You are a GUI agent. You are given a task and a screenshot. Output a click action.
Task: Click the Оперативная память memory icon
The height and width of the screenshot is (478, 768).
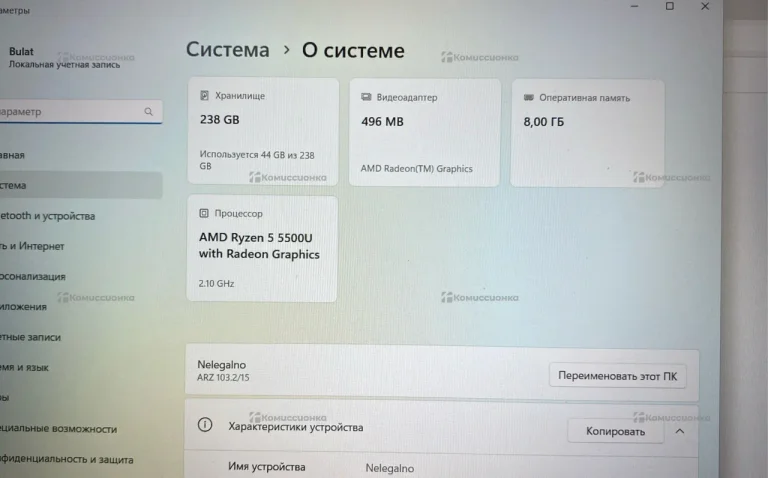(527, 97)
